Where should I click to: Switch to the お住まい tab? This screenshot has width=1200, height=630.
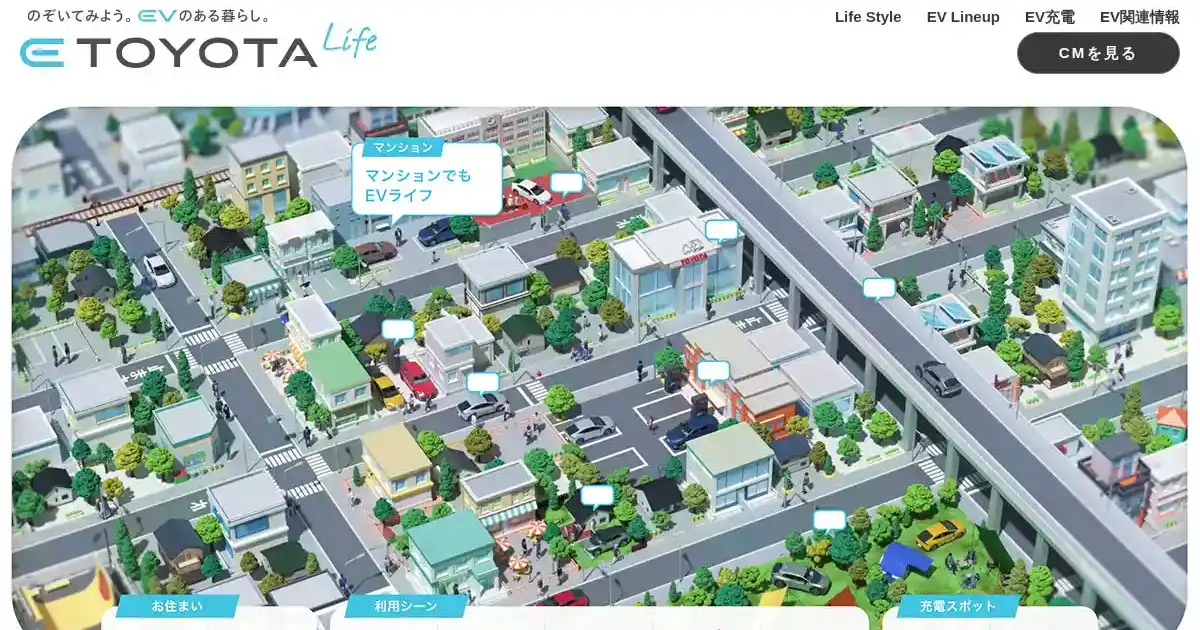(x=176, y=605)
